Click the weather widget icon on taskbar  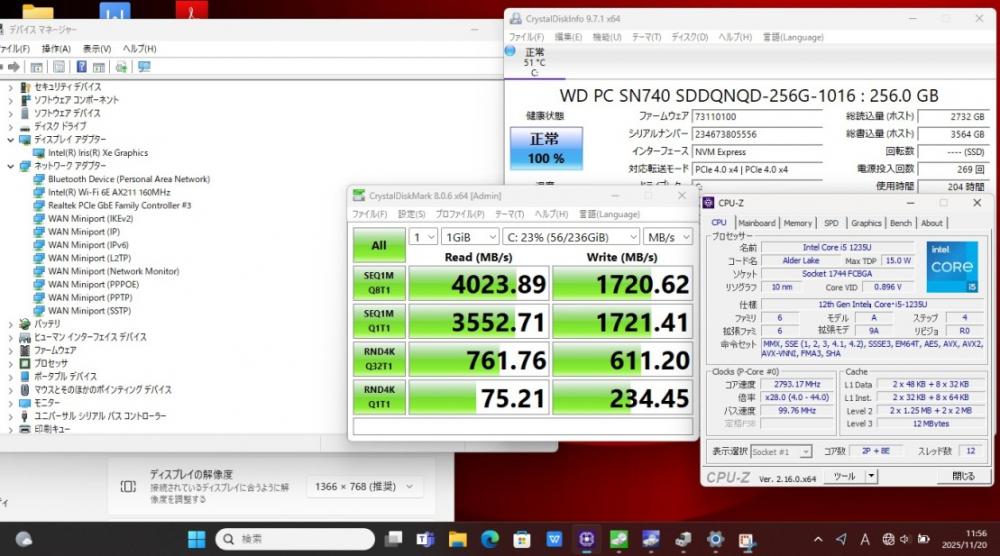(24, 539)
